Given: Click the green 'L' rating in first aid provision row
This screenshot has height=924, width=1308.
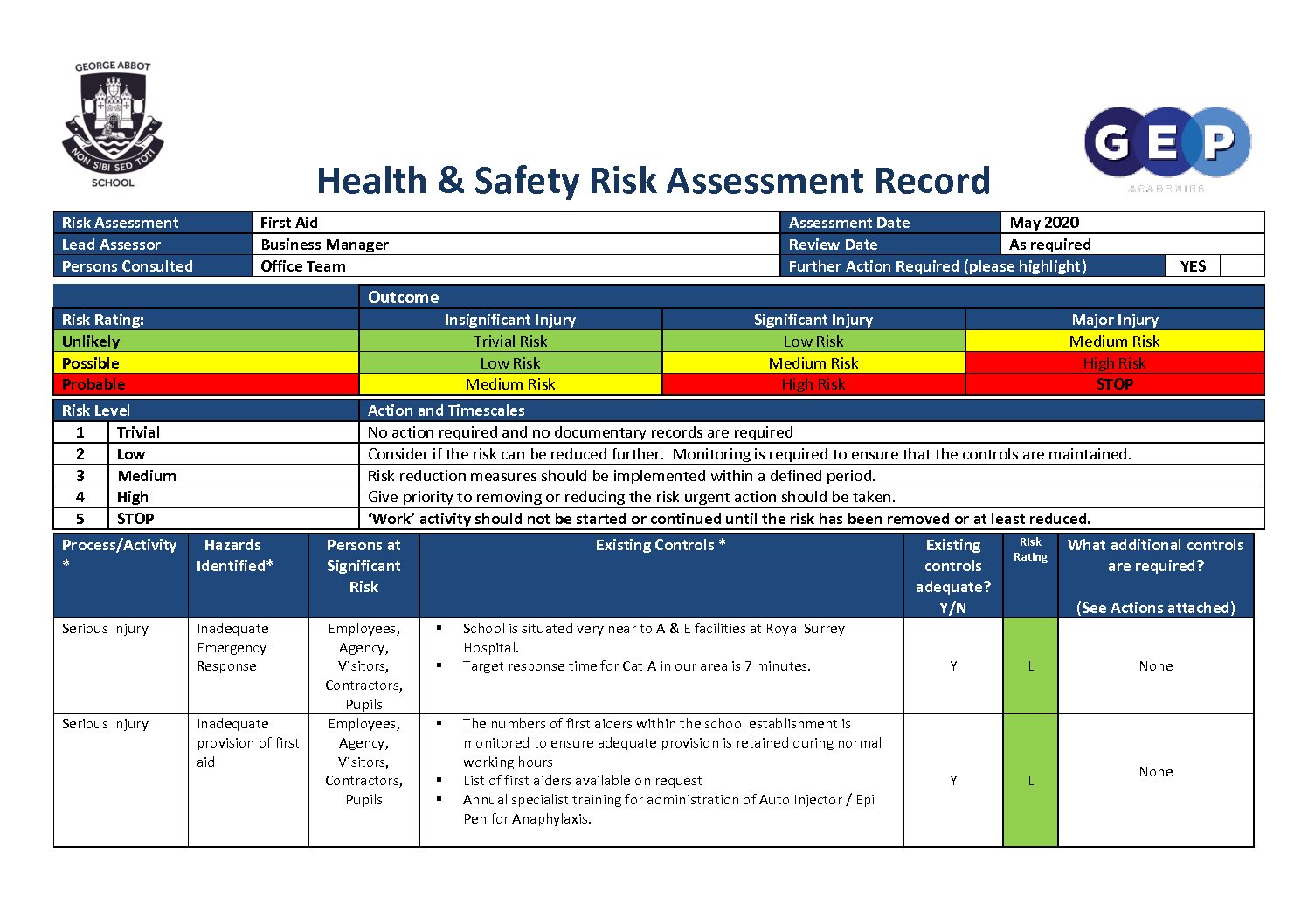Looking at the screenshot, I should coord(1030,781).
